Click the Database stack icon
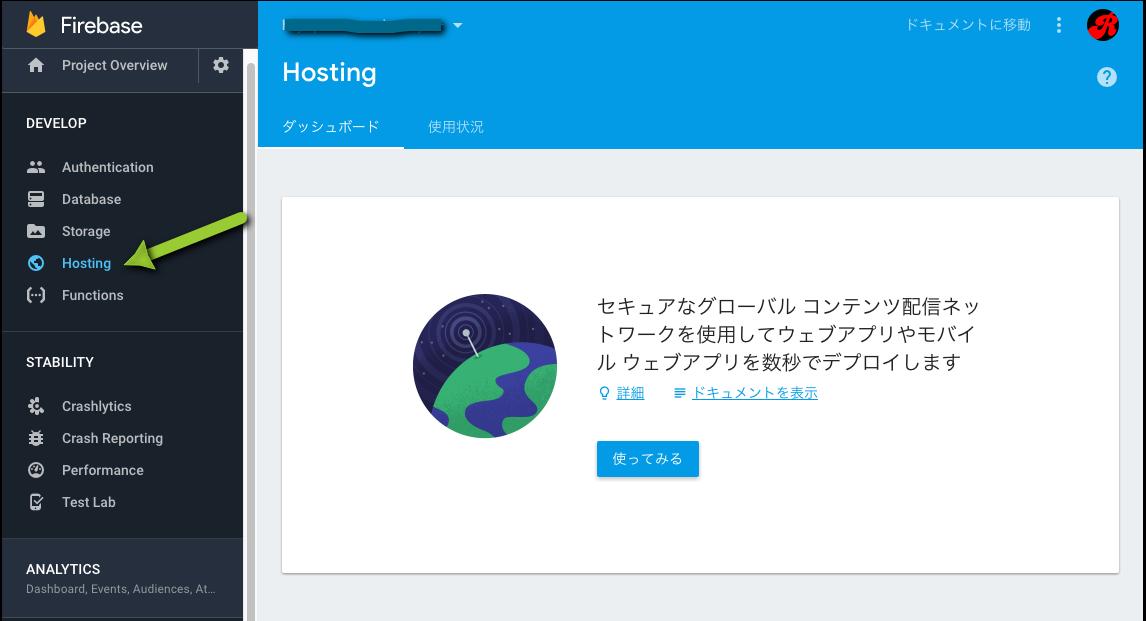 coord(36,199)
